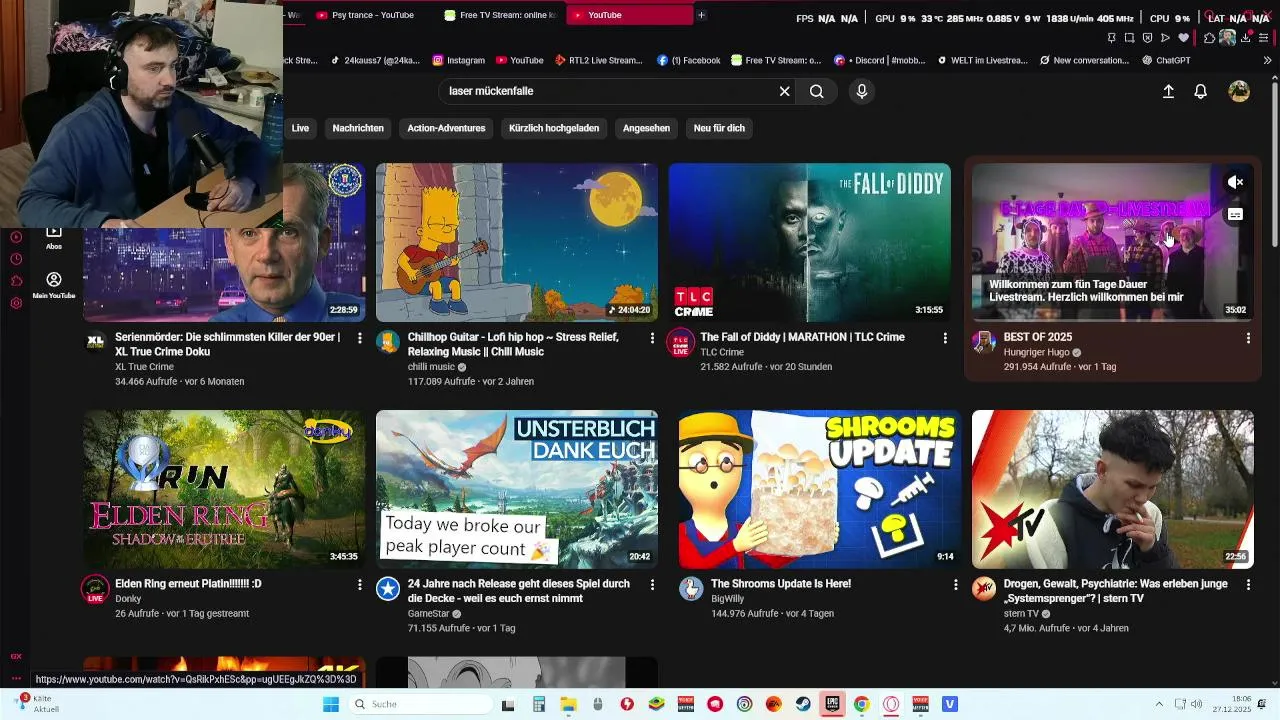Open the ChatGPT bookmark
The image size is (1280, 720).
pos(1166,60)
